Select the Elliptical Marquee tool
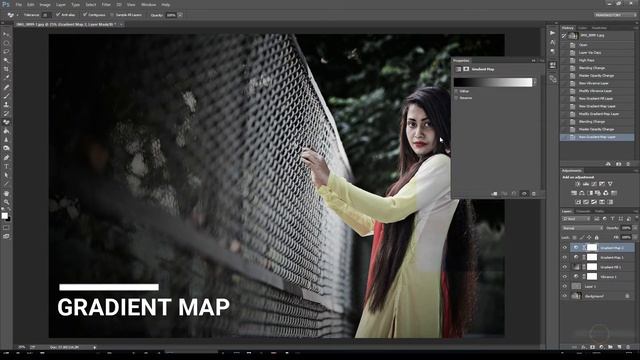The width and height of the screenshot is (640, 360). point(6,43)
